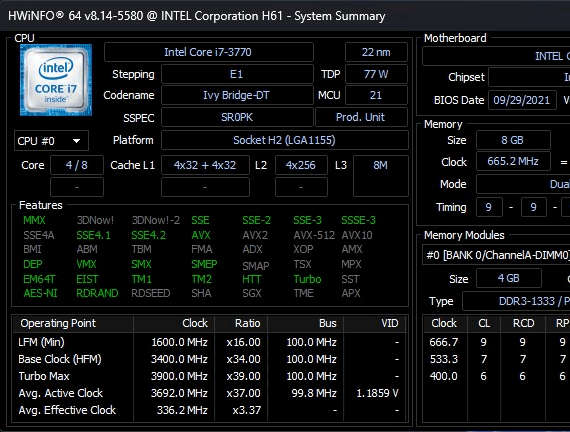Screen dimensions: 570x432
Task: Click the module Type DDR3-1333 field
Action: [516, 301]
